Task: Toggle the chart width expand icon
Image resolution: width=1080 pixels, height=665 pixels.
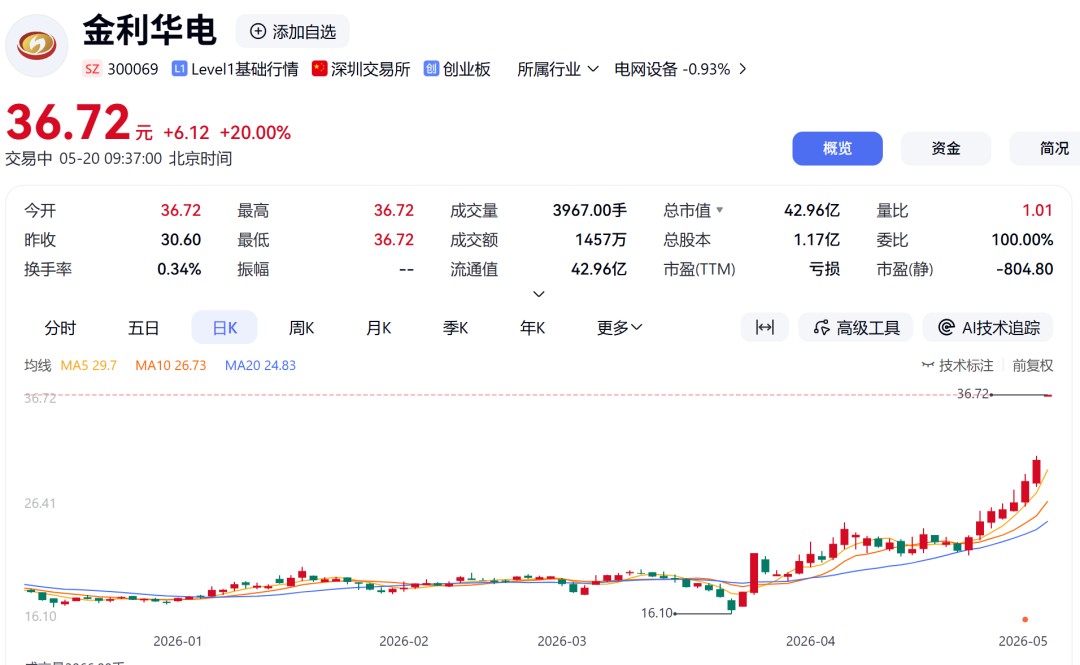Action: (x=765, y=327)
